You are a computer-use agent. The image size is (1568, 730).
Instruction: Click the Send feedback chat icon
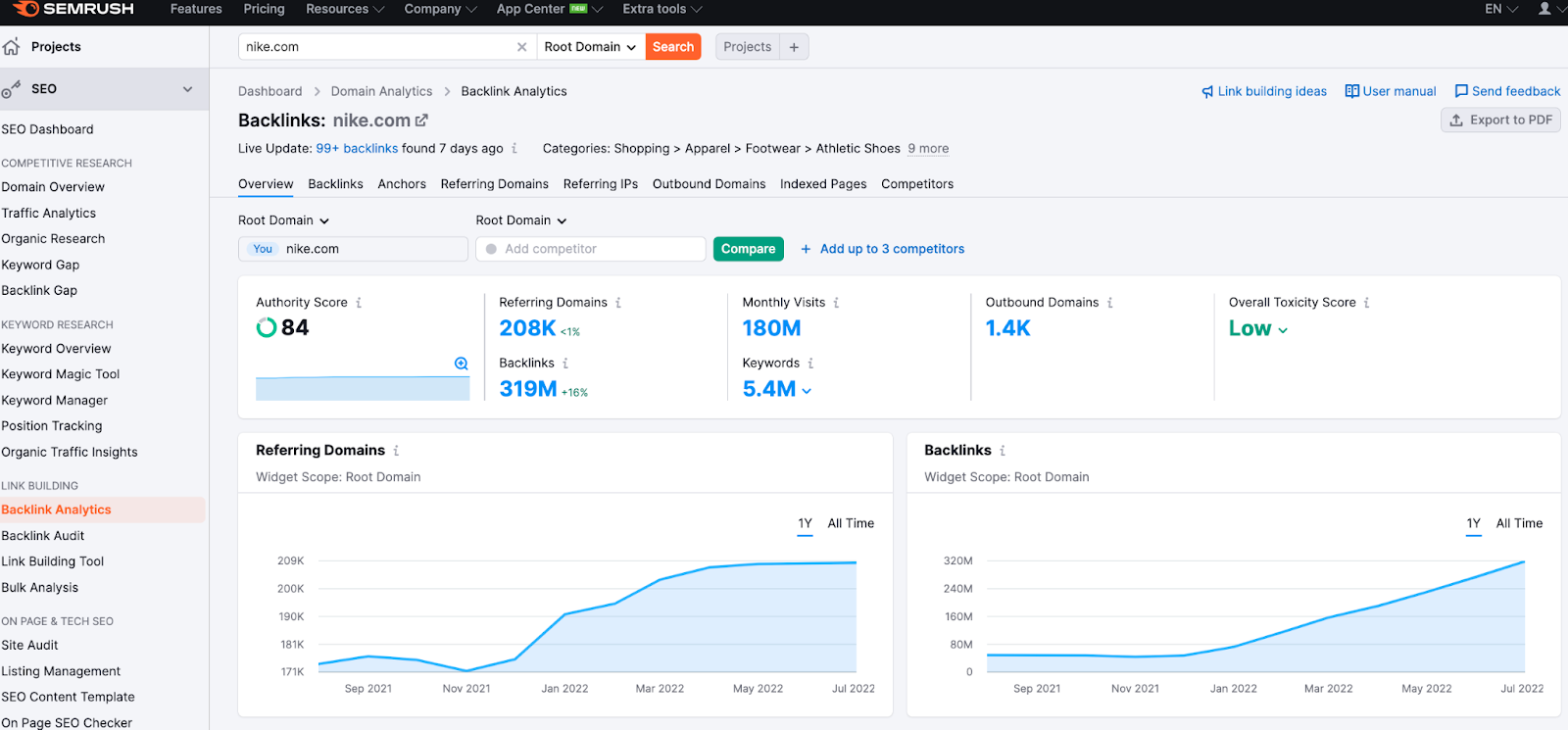(1461, 91)
